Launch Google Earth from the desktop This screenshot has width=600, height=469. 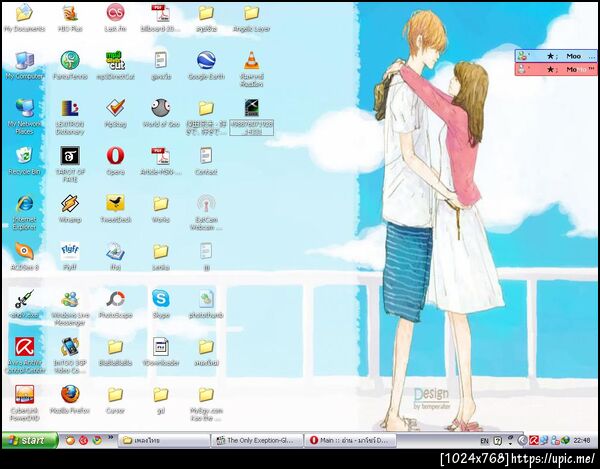pyautogui.click(x=206, y=65)
